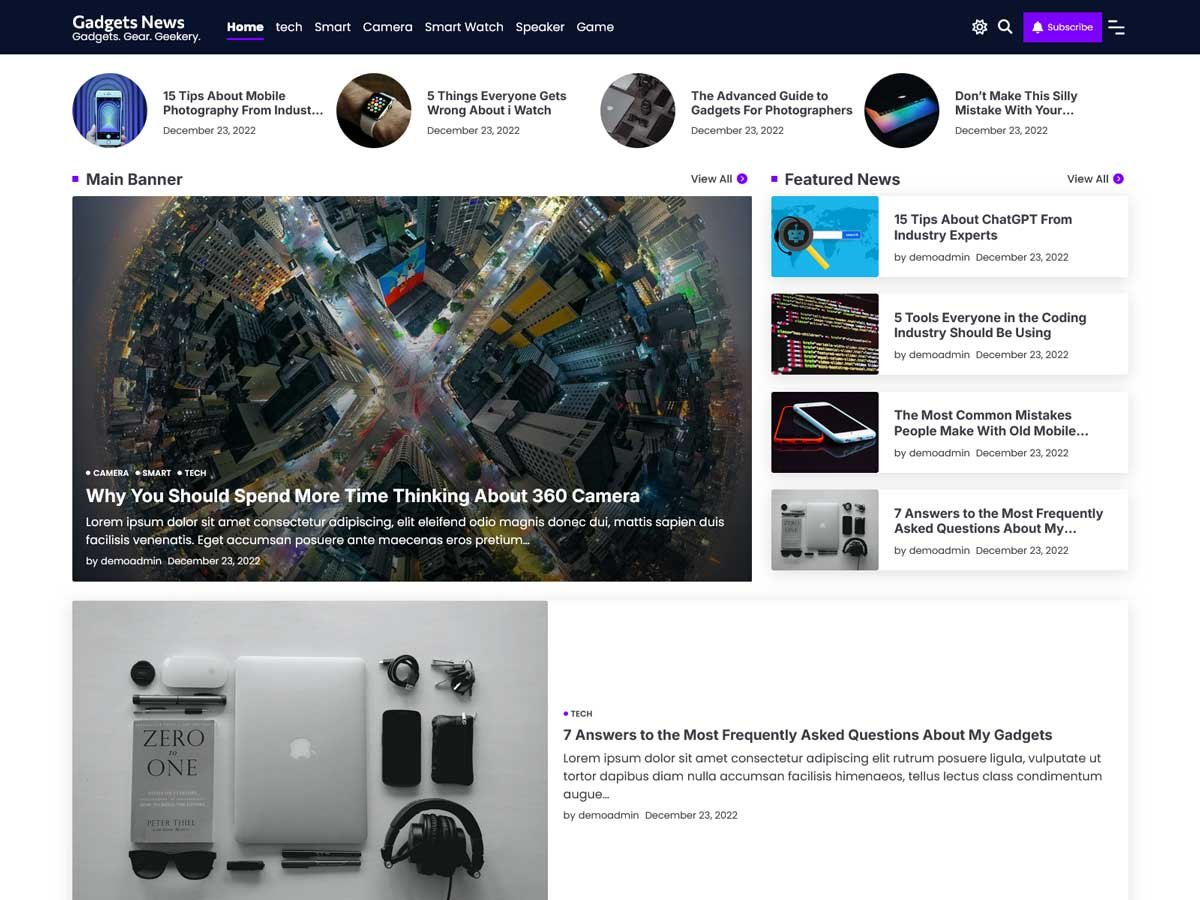Open the tech menu item
This screenshot has width=1200, height=900.
(289, 27)
